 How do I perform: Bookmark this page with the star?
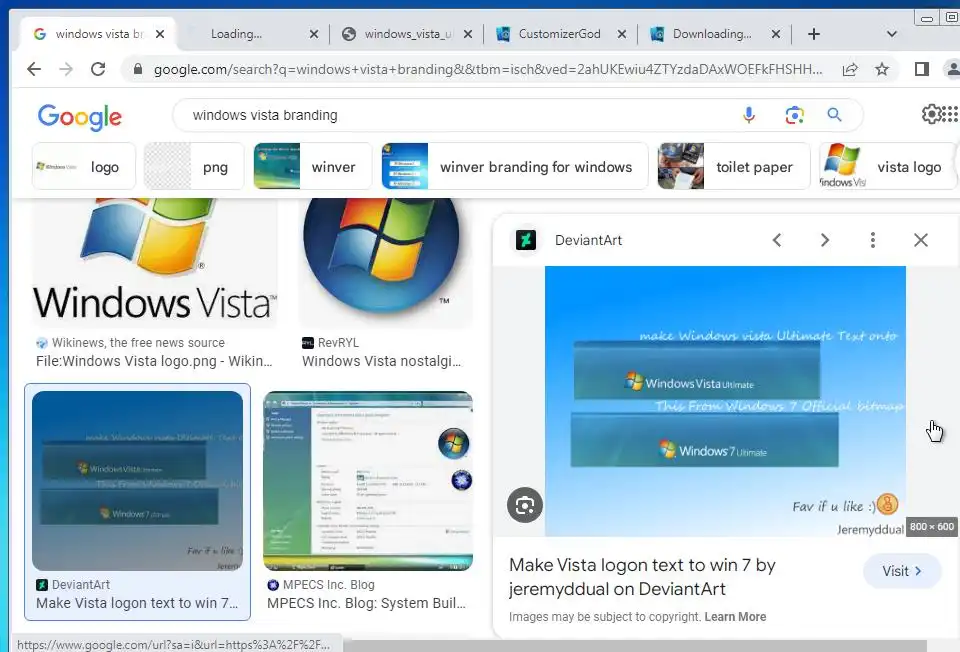pos(882,69)
